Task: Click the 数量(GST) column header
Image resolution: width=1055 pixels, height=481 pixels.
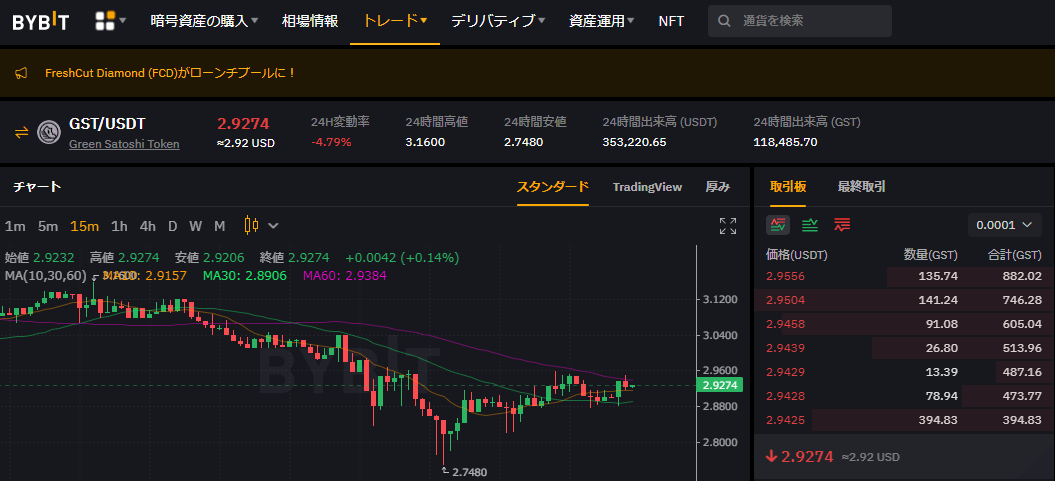Action: point(931,255)
